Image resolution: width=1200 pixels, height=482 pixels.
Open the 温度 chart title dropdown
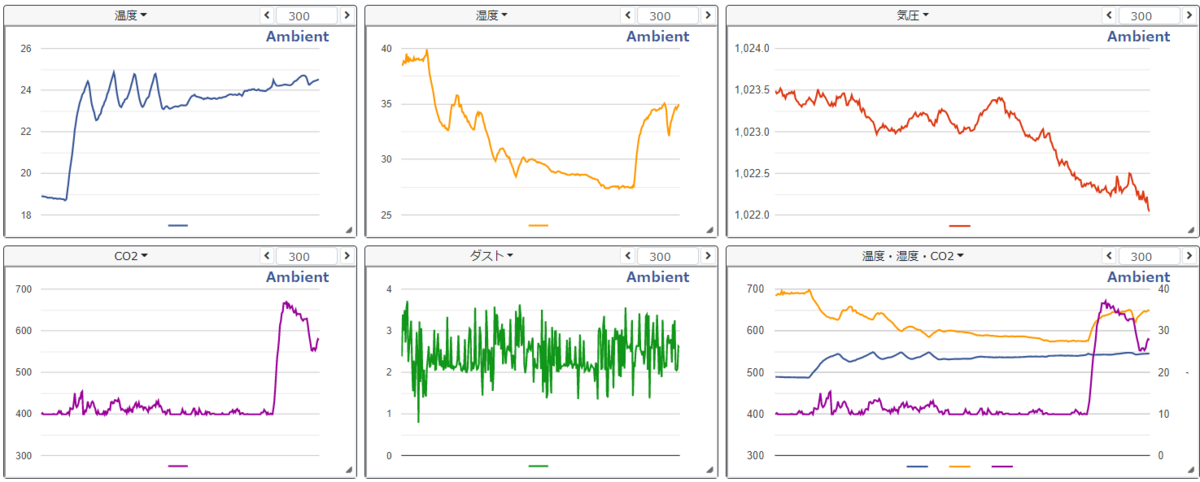(x=131, y=15)
